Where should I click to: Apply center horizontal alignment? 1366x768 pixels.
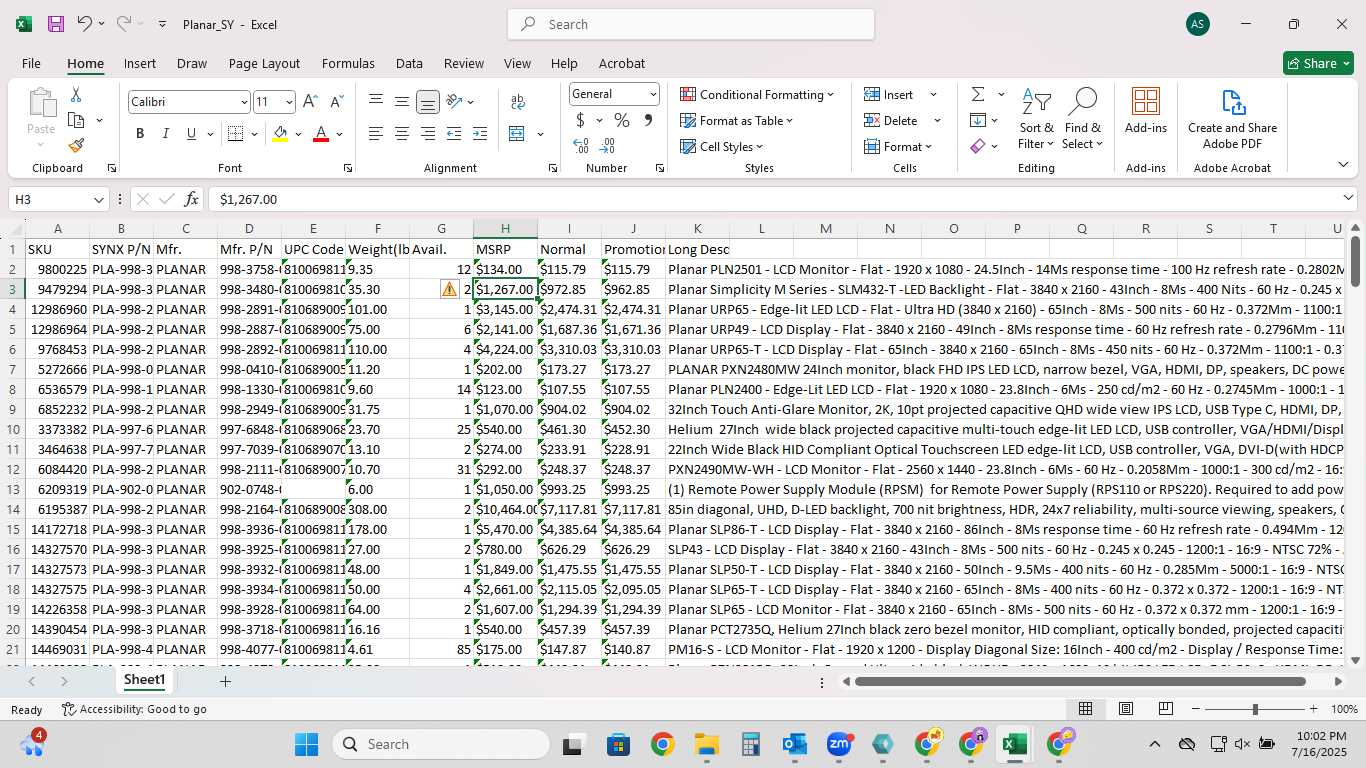coord(401,134)
